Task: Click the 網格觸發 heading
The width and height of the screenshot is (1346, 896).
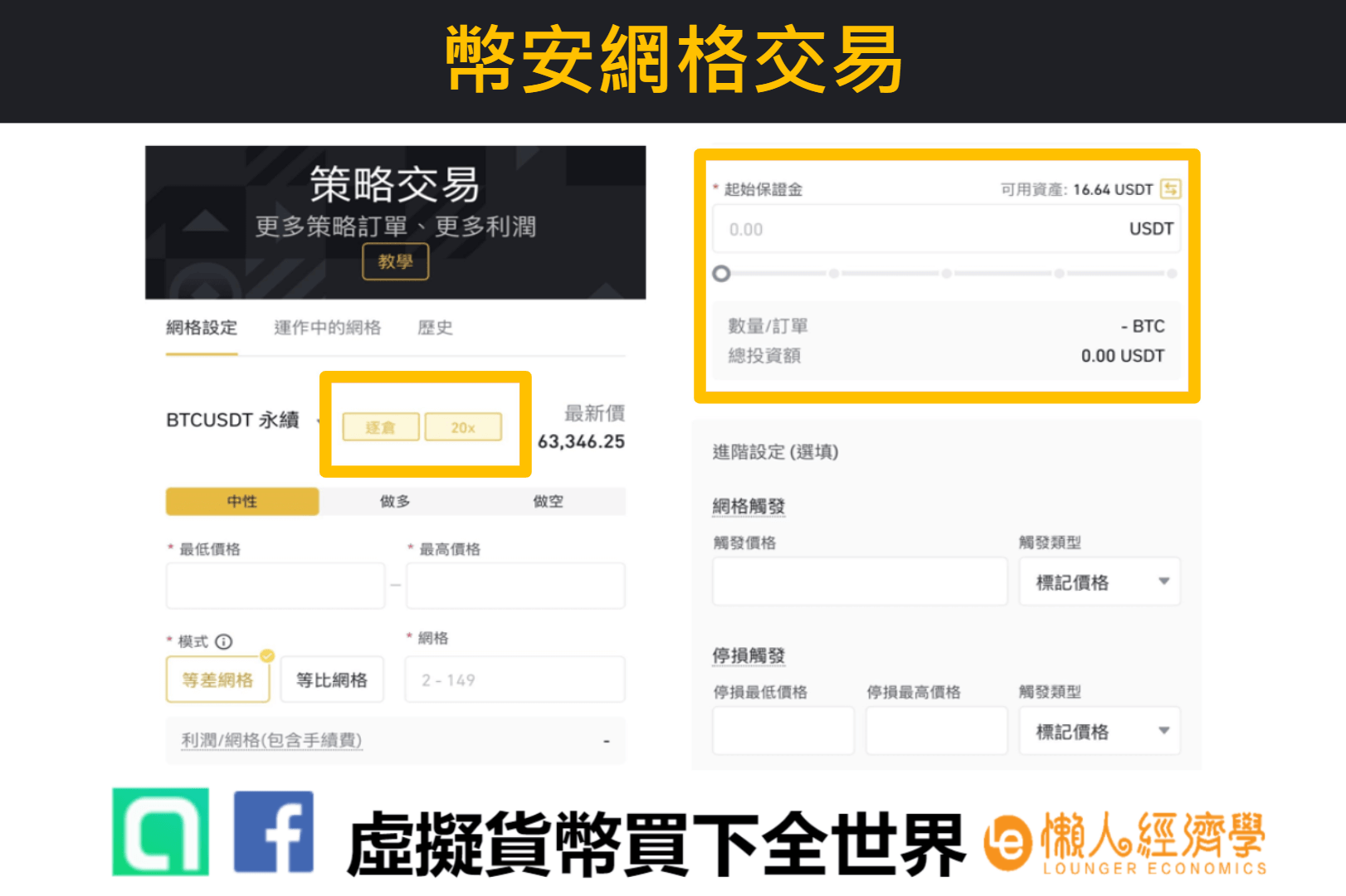Action: pyautogui.click(x=749, y=506)
